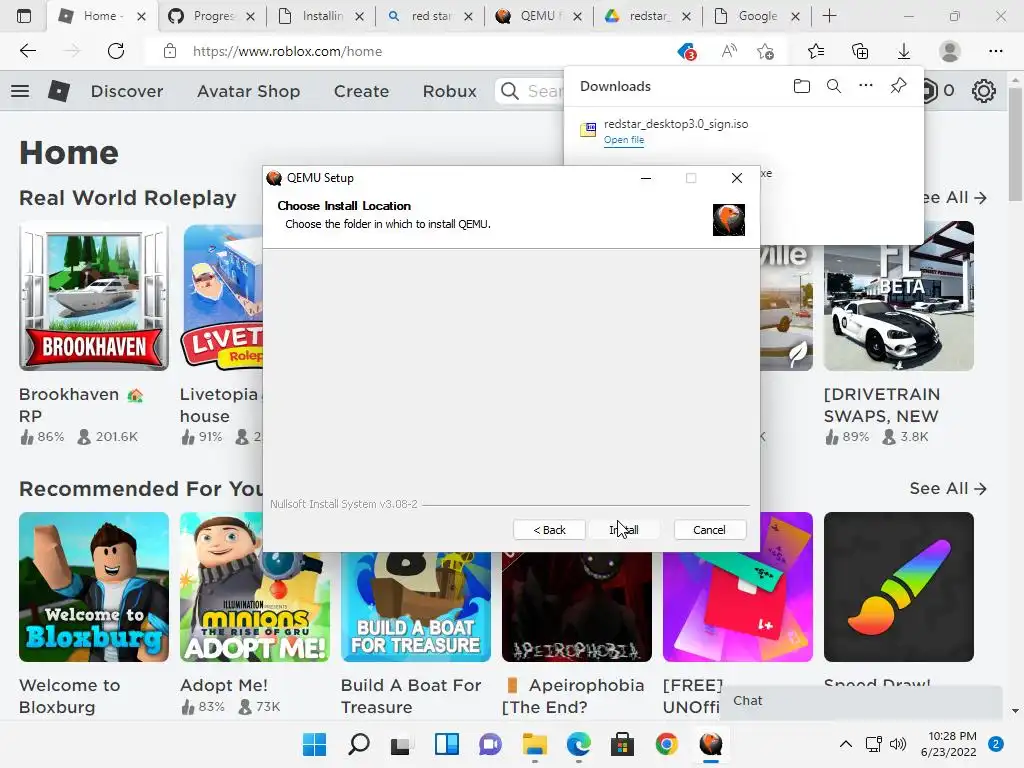
Task: Open Microsoft Store from taskbar
Action: [622, 744]
